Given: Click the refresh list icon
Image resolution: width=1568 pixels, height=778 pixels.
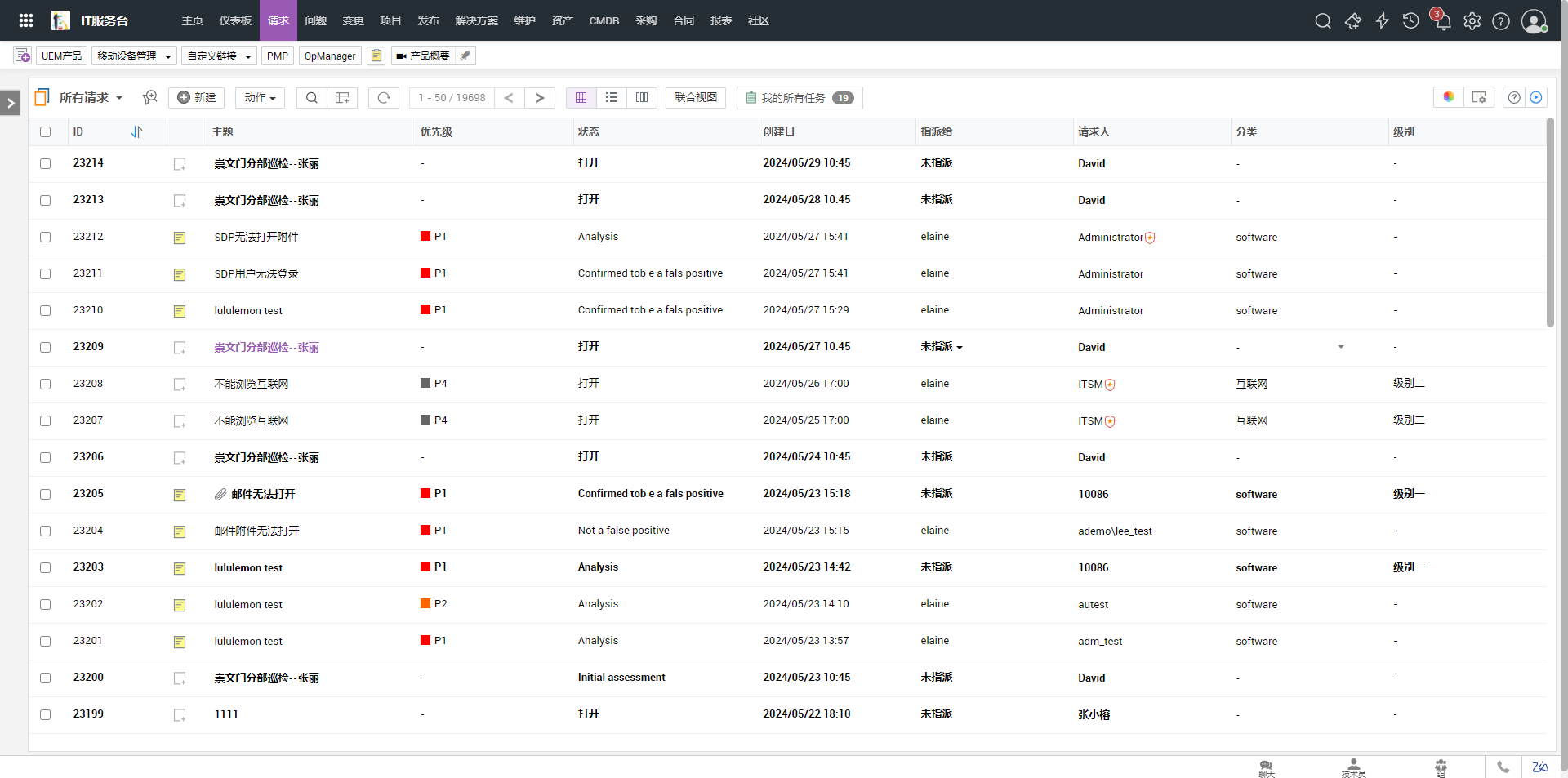Looking at the screenshot, I should point(384,98).
